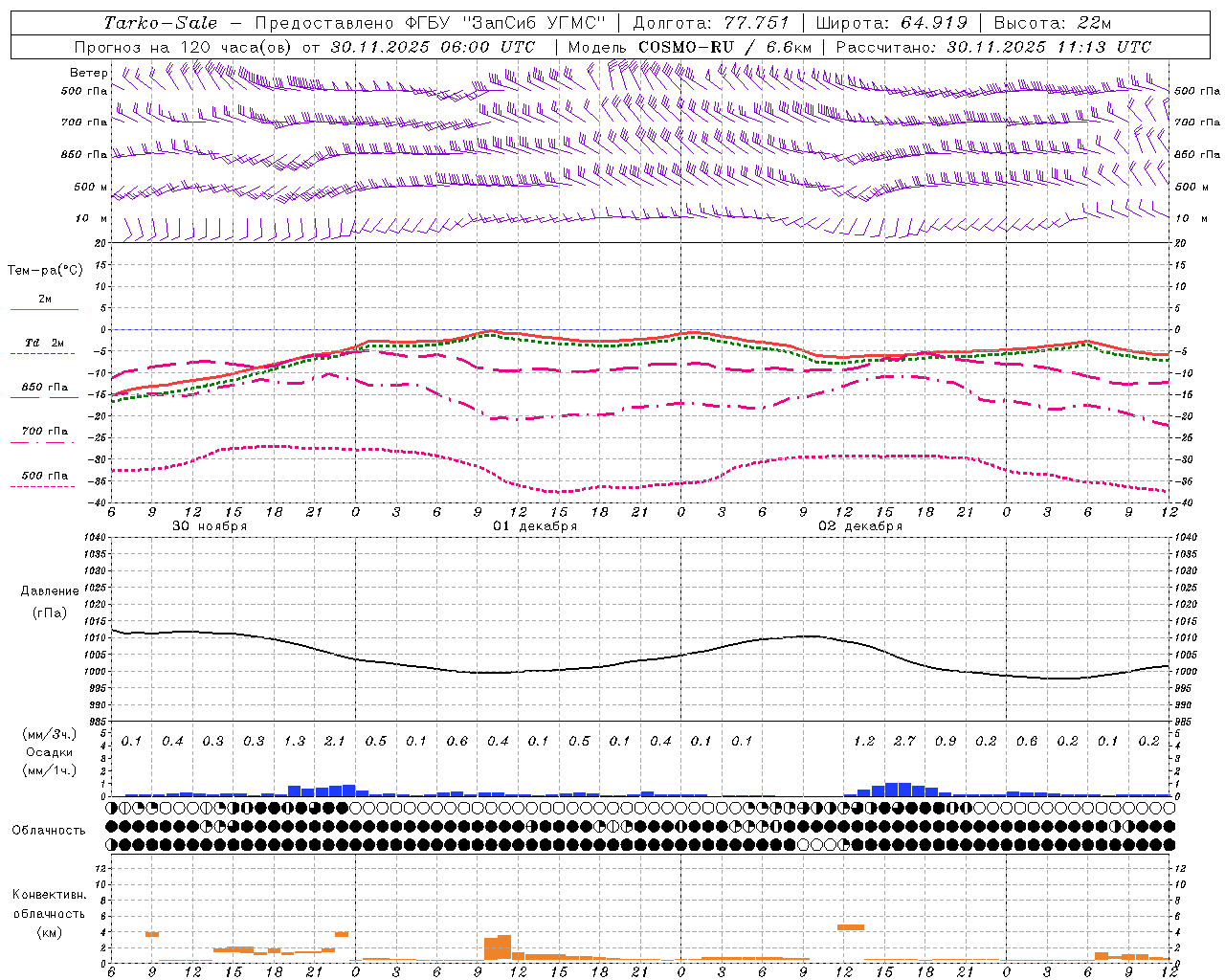Click the "(км)" unit label
The image size is (1225, 980).
[50, 931]
